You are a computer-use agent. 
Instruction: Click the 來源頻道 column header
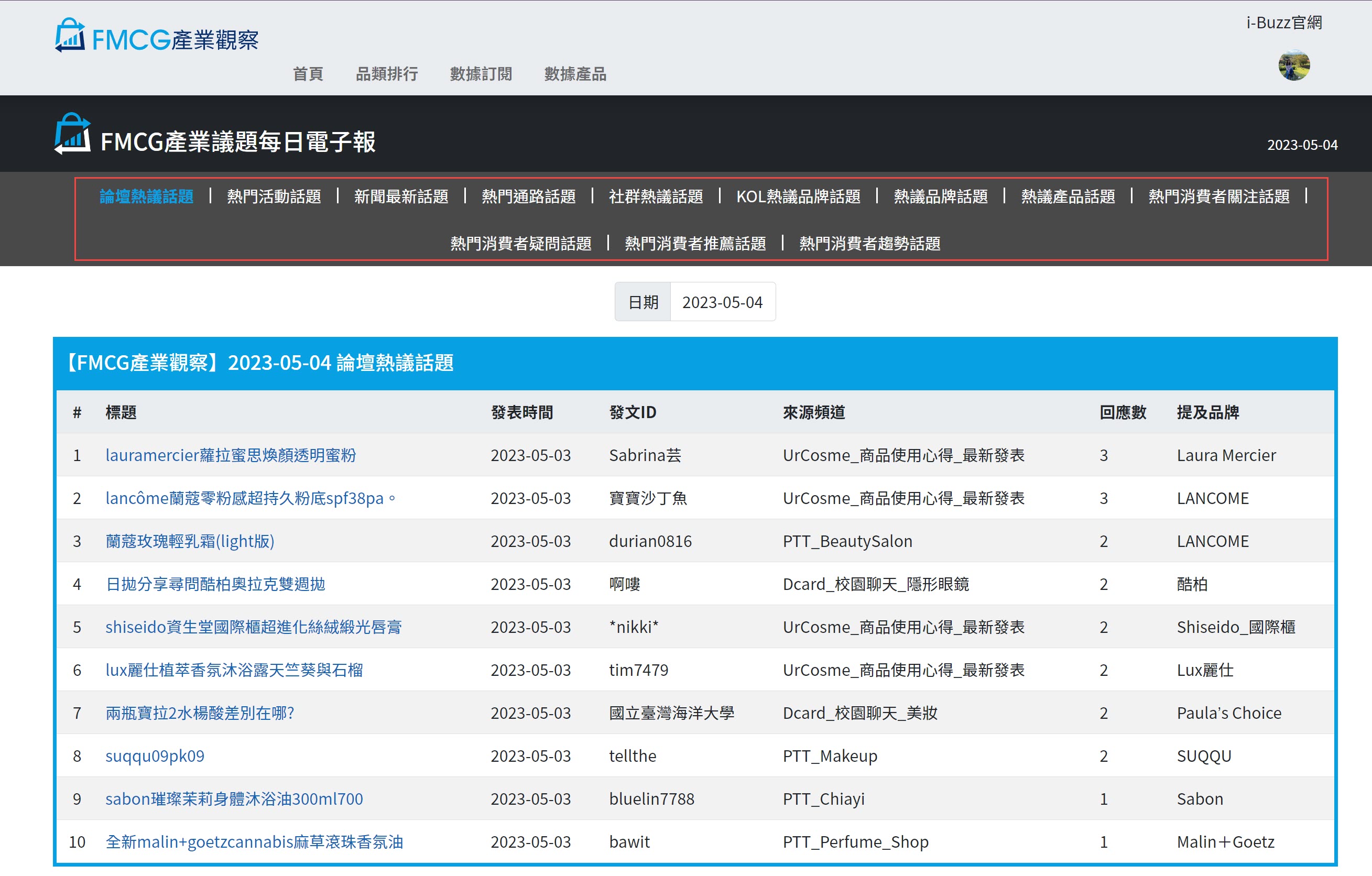pos(814,412)
